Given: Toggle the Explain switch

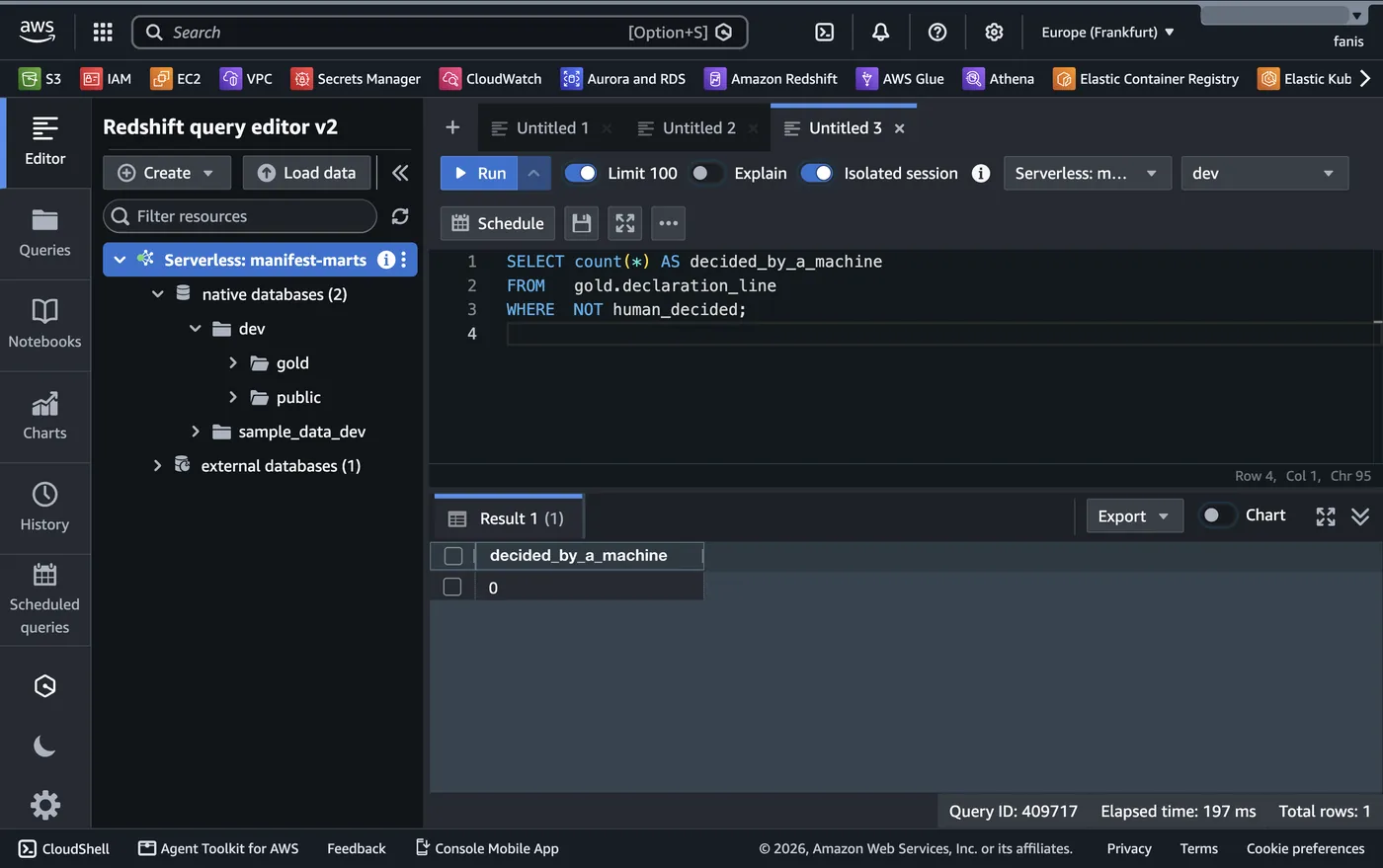Looking at the screenshot, I should tap(705, 173).
